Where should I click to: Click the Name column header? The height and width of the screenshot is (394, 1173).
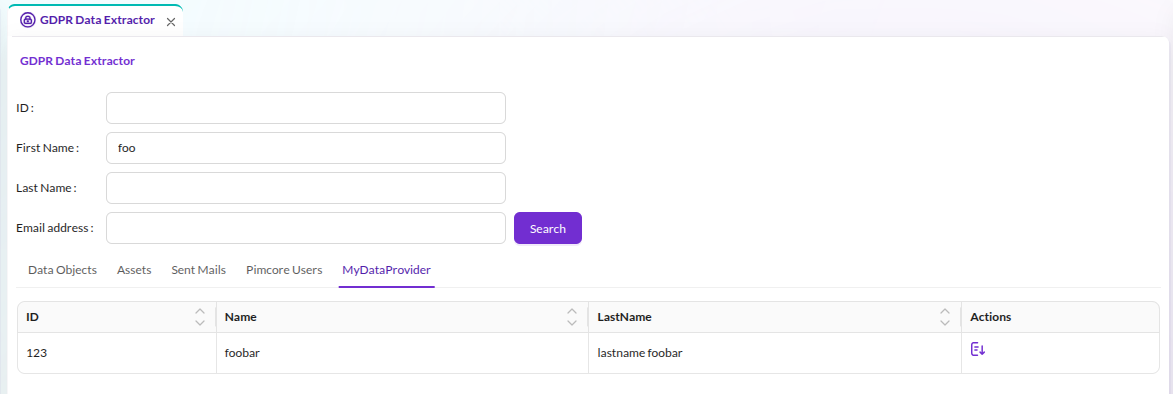pyautogui.click(x=402, y=317)
